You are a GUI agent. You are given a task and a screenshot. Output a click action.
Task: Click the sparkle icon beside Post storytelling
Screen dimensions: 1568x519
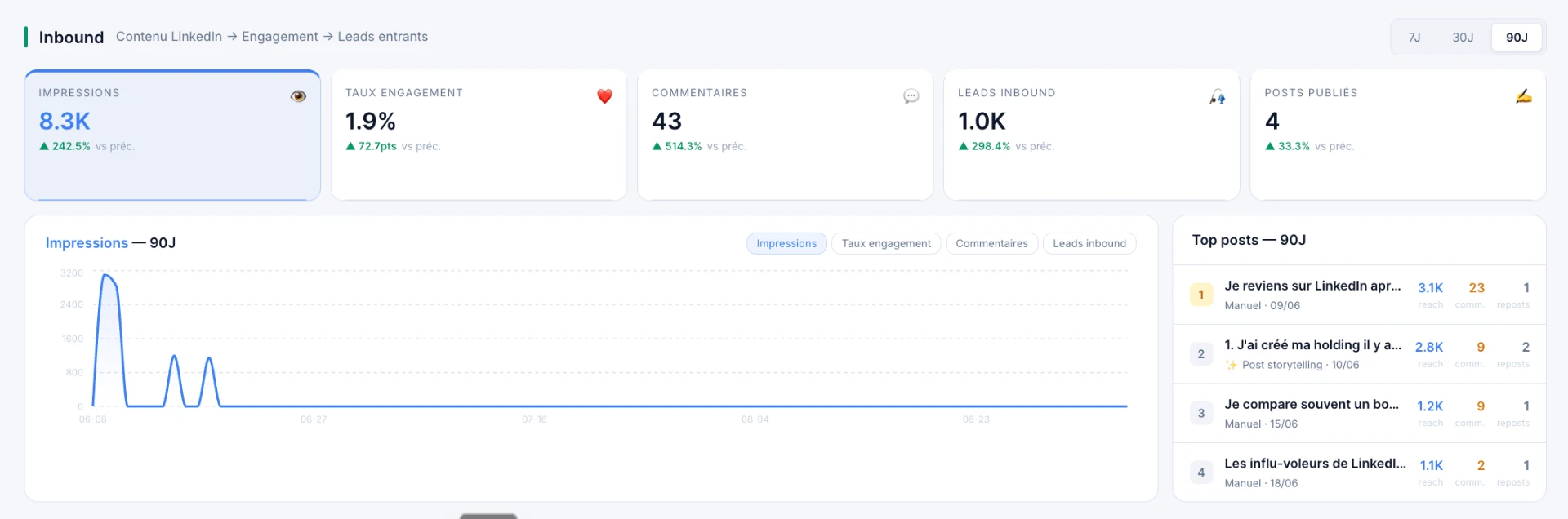[x=1232, y=365]
